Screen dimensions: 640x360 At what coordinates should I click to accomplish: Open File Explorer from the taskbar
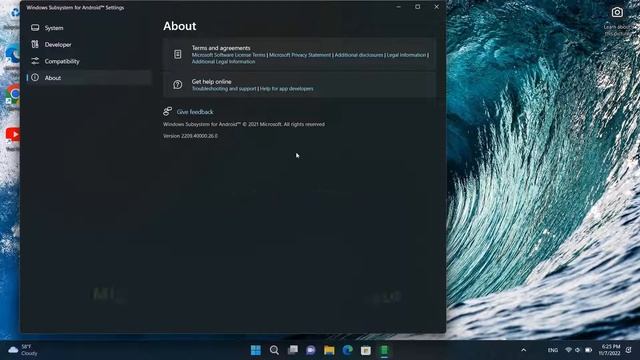click(329, 350)
